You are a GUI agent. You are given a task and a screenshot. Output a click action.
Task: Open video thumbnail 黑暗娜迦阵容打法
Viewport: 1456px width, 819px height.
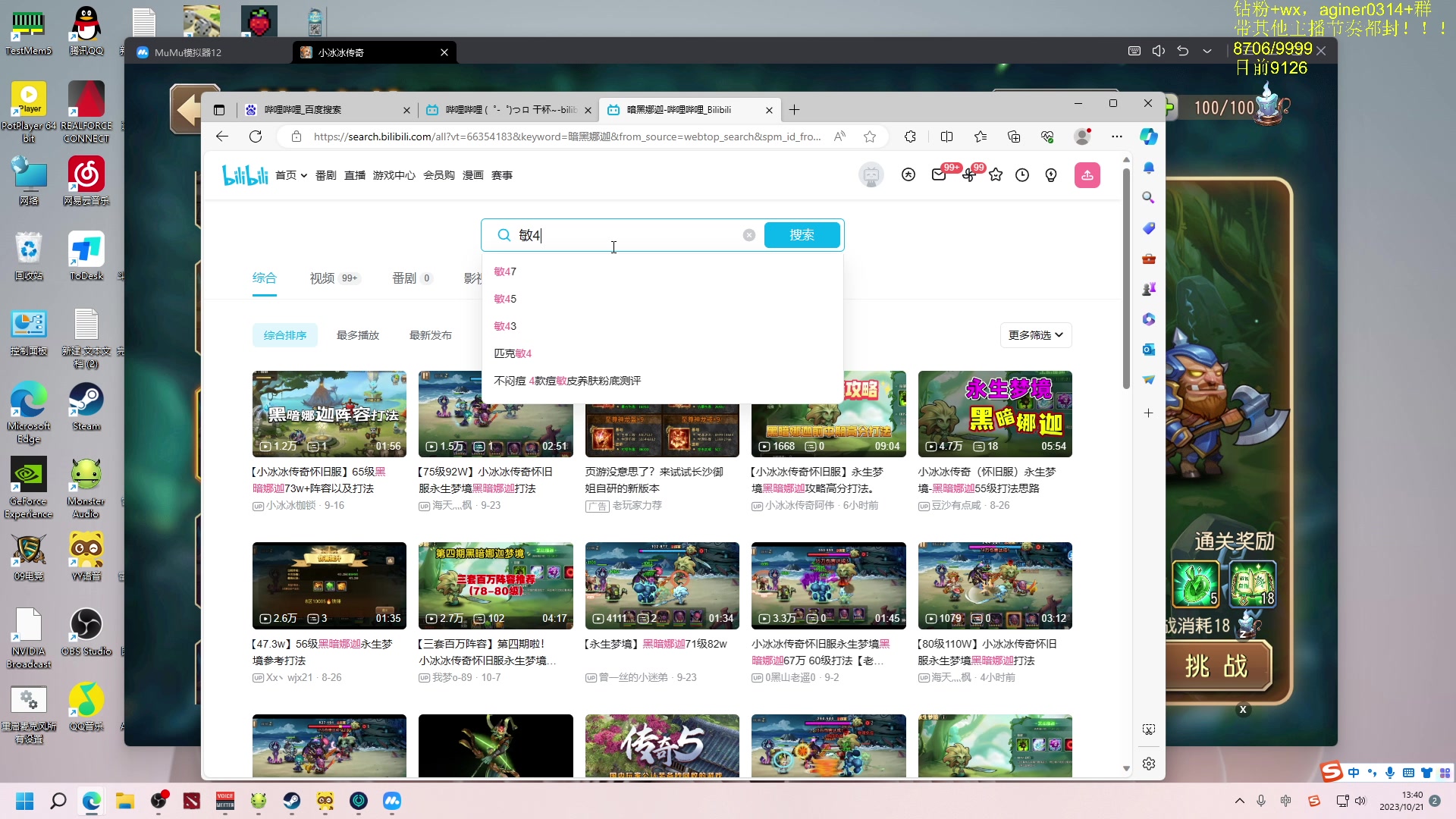[329, 414]
